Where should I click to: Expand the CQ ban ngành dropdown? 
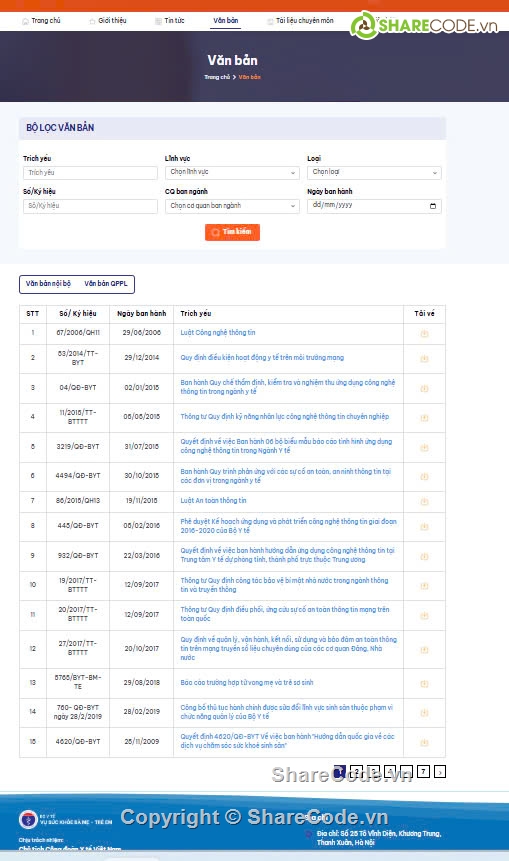click(232, 206)
